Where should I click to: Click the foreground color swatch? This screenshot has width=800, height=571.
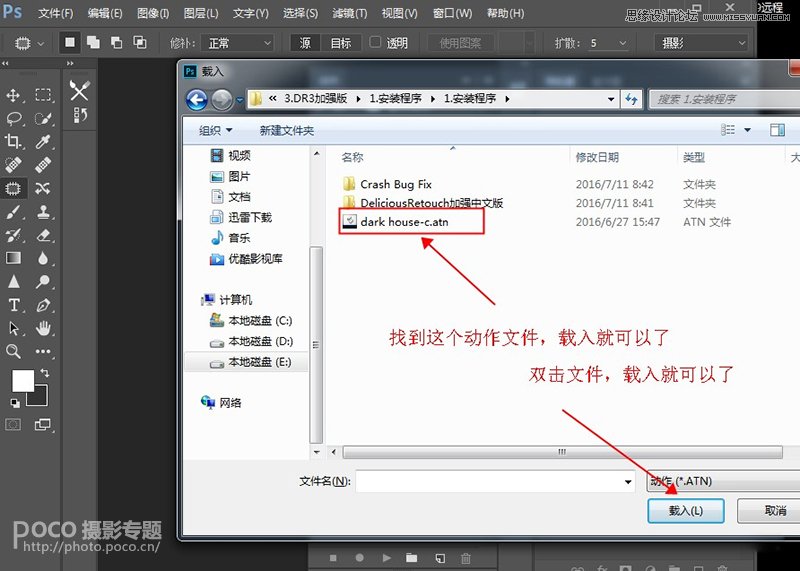click(22, 381)
